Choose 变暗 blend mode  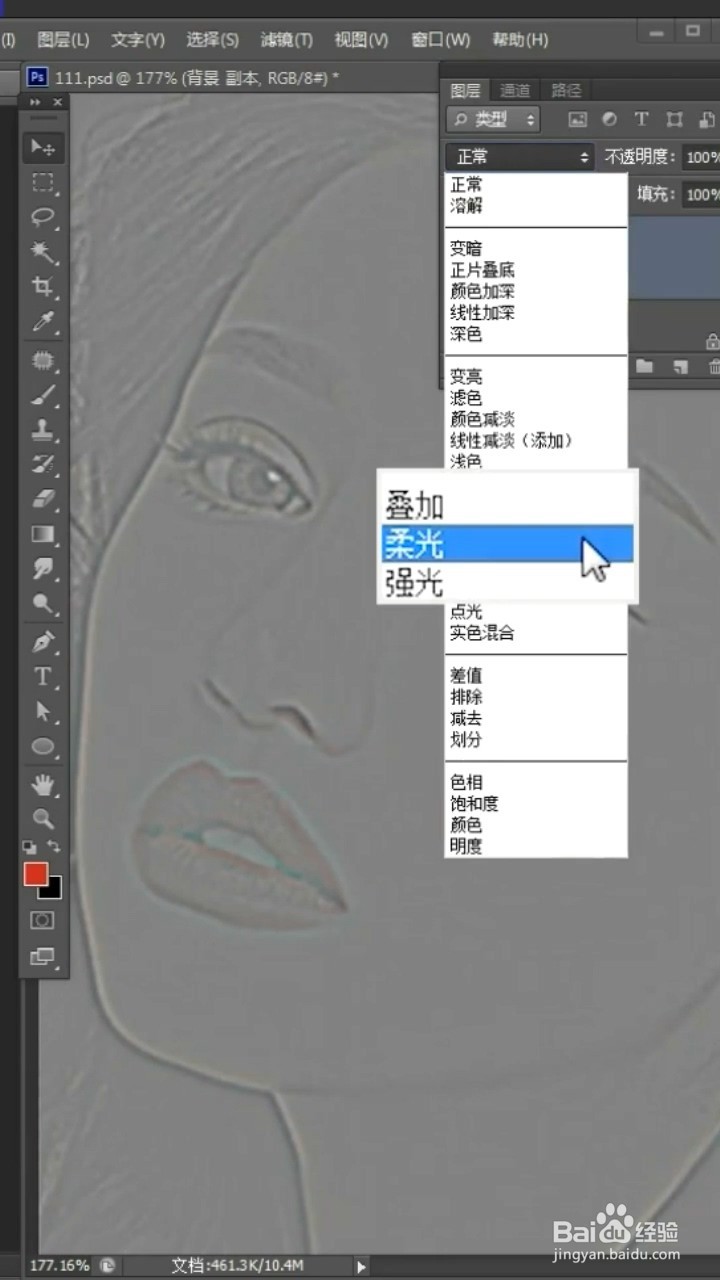(x=466, y=249)
